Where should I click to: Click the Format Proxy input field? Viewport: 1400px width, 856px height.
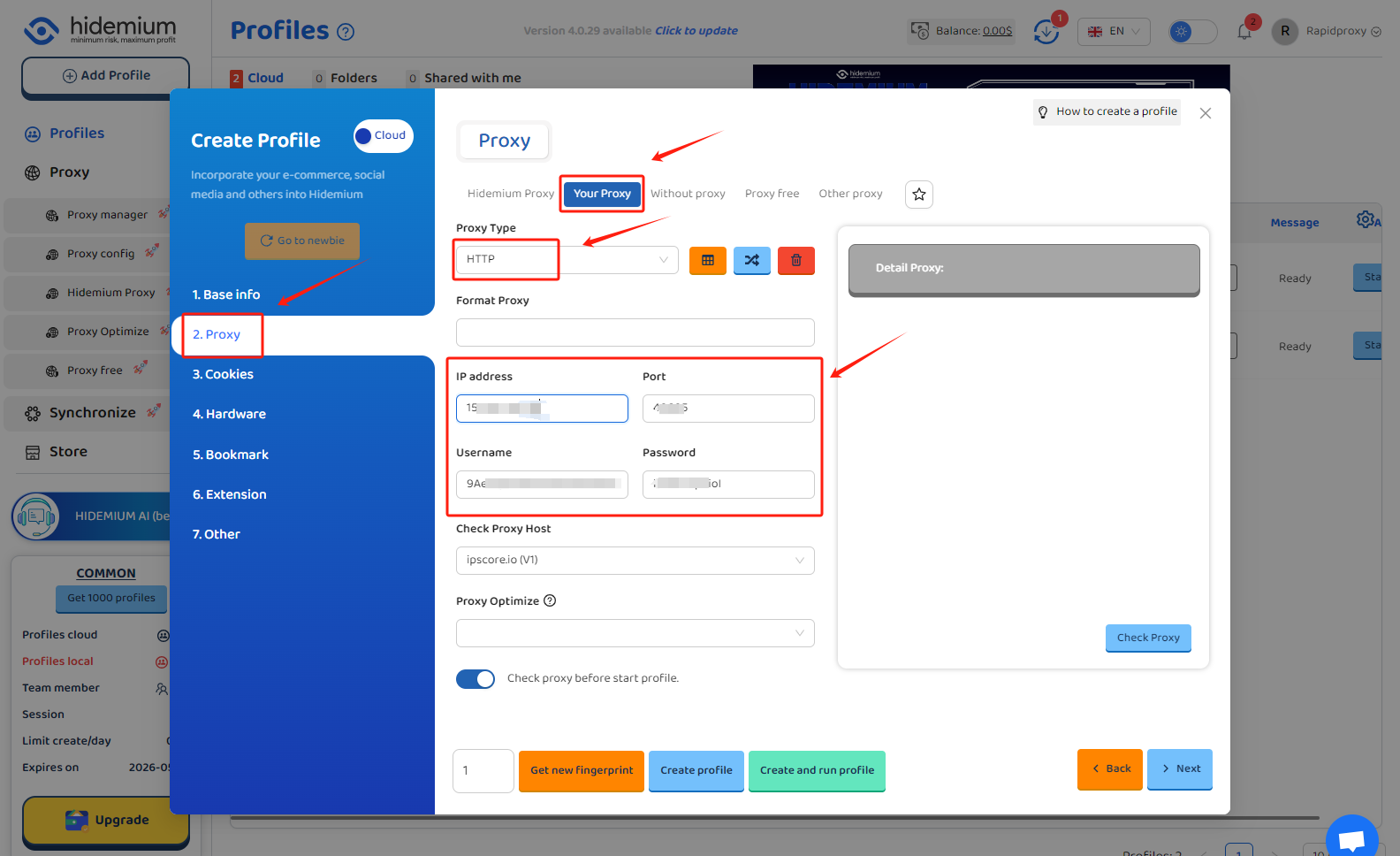tap(635, 332)
